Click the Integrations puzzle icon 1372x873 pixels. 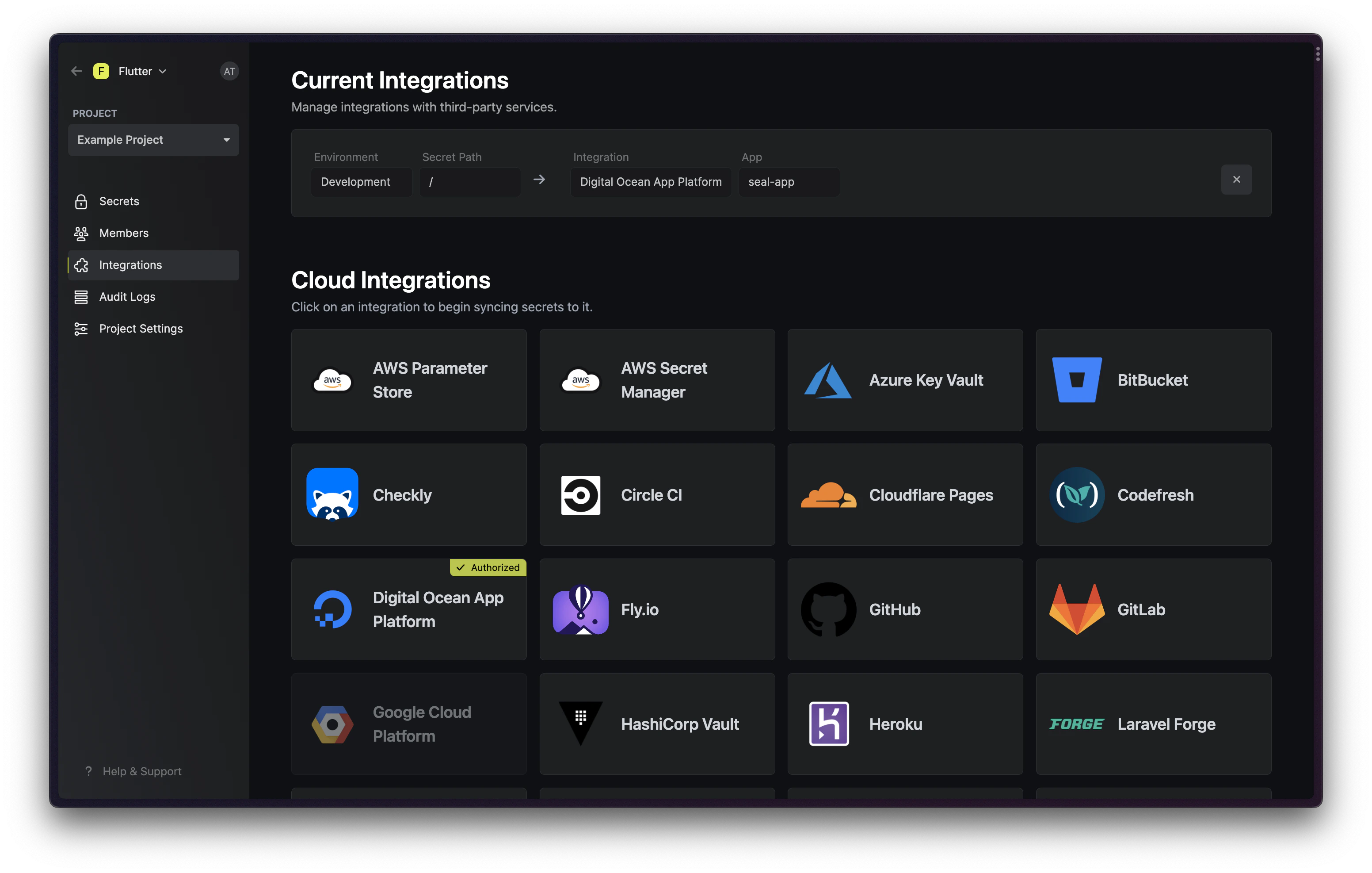[x=81, y=265]
